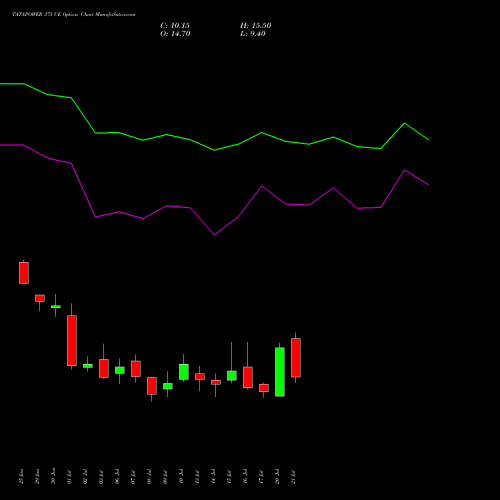Click the 01 Jul date label
Screen dimensions: 500x500
(69, 476)
